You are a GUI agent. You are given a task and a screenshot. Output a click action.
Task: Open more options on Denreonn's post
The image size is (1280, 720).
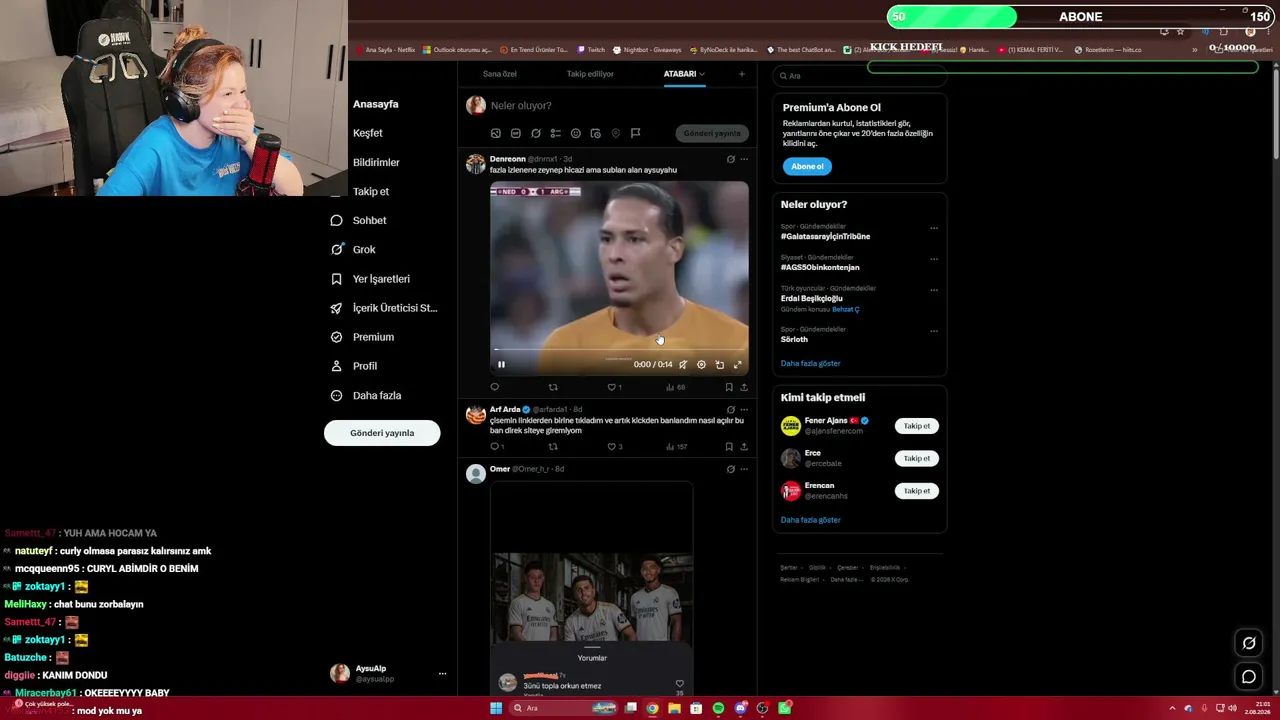(744, 159)
